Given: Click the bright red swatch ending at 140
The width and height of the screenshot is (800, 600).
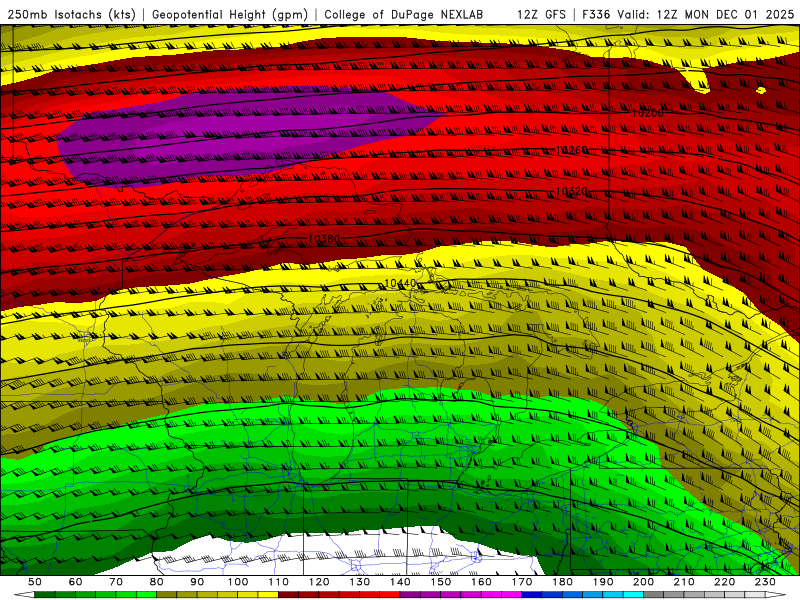Looking at the screenshot, I should click(x=389, y=595).
